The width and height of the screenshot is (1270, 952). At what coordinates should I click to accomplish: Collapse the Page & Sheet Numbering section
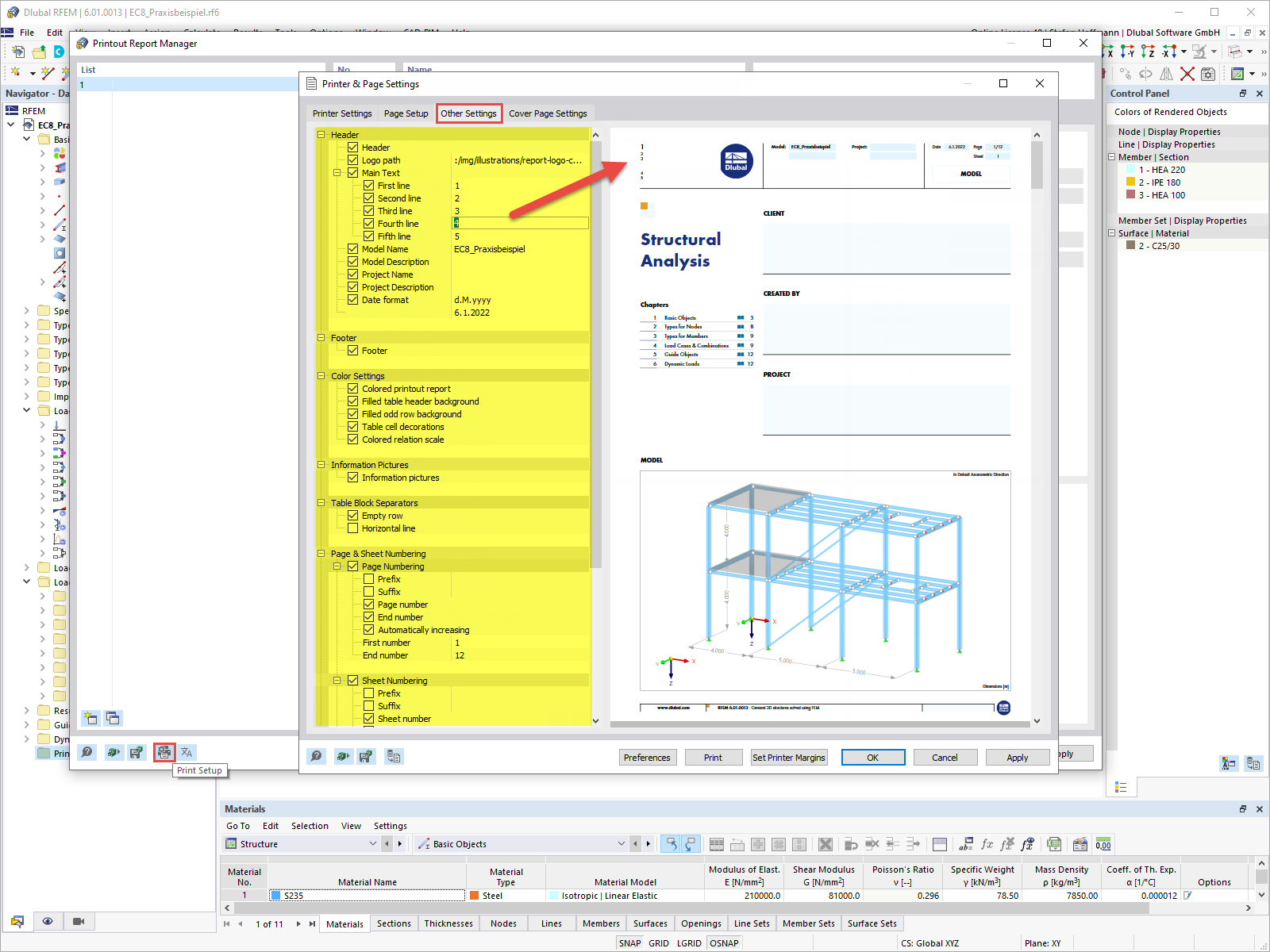click(x=321, y=554)
